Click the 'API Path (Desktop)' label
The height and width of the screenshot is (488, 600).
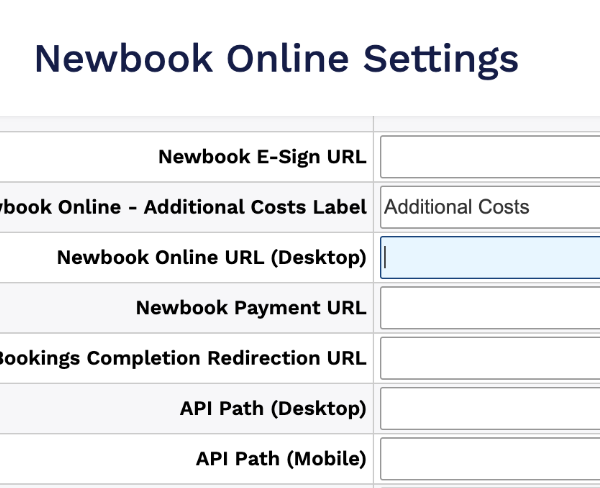pyautogui.click(x=273, y=409)
